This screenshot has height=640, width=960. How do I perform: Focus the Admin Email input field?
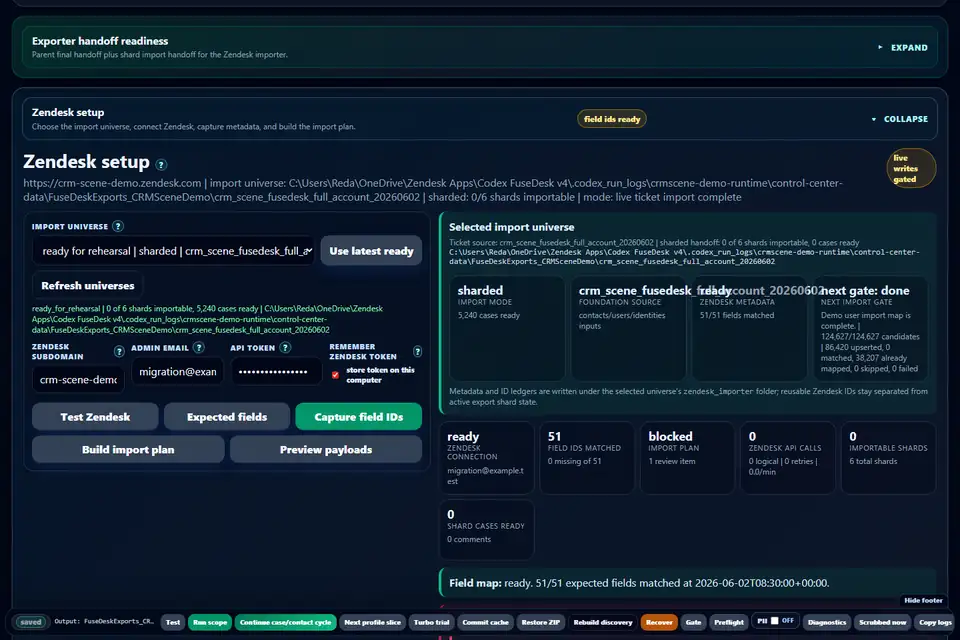pyautogui.click(x=178, y=372)
